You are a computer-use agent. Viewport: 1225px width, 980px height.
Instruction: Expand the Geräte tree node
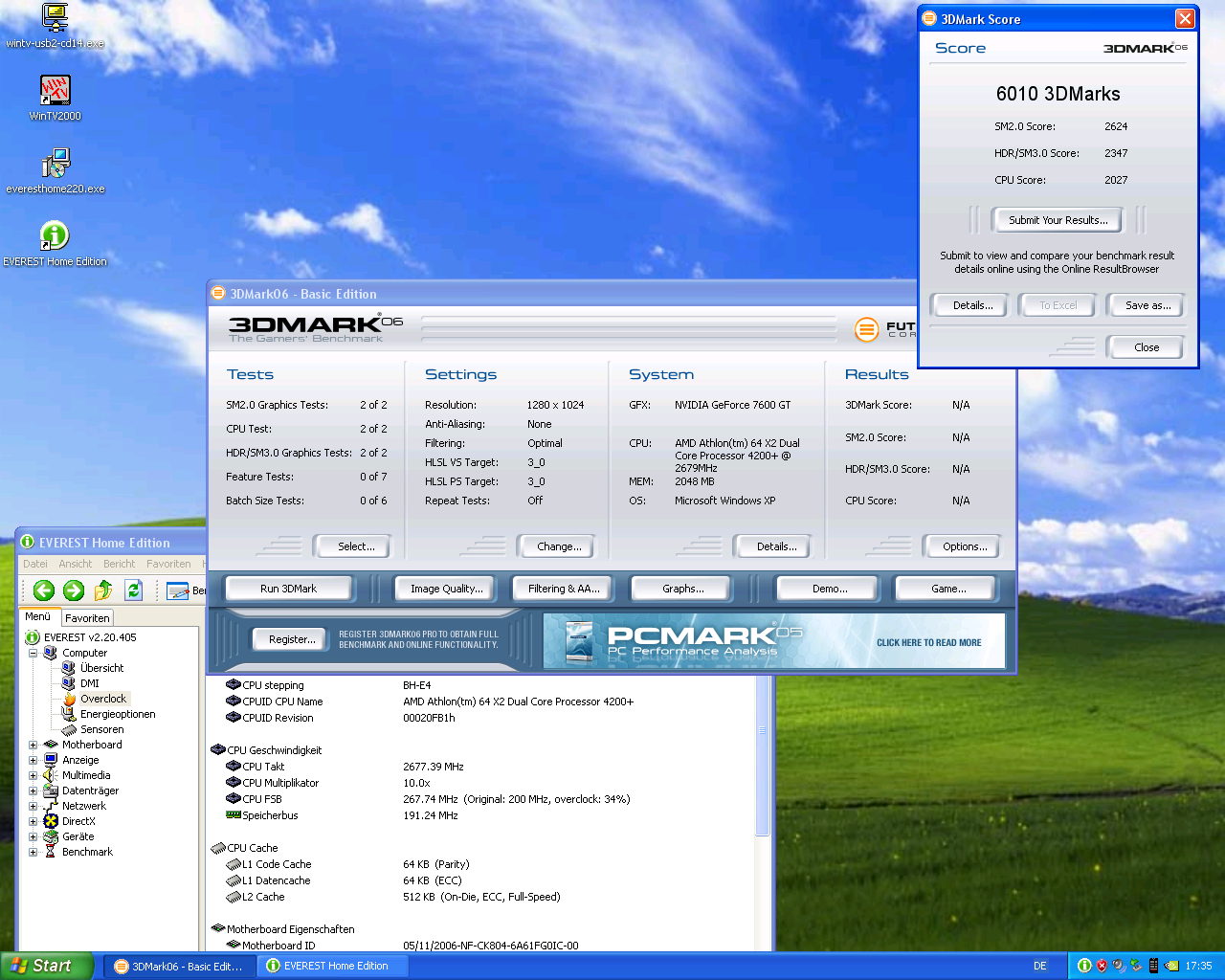click(x=33, y=836)
